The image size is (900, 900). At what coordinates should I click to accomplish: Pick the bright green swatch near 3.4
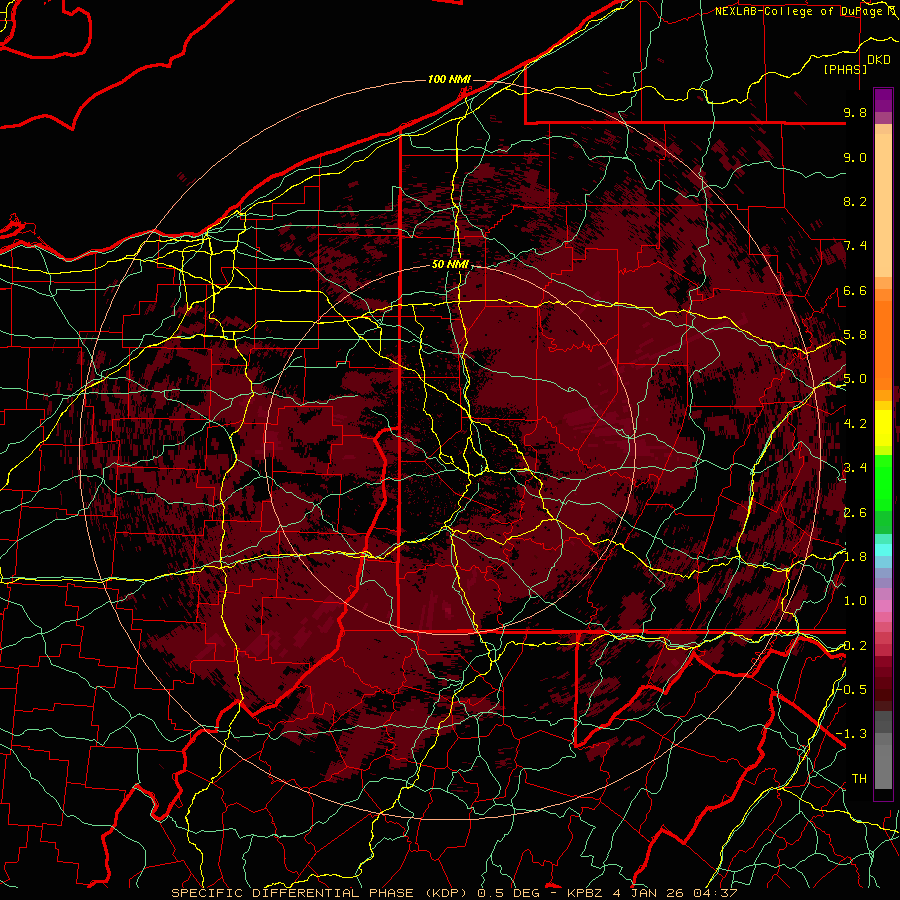(x=883, y=482)
